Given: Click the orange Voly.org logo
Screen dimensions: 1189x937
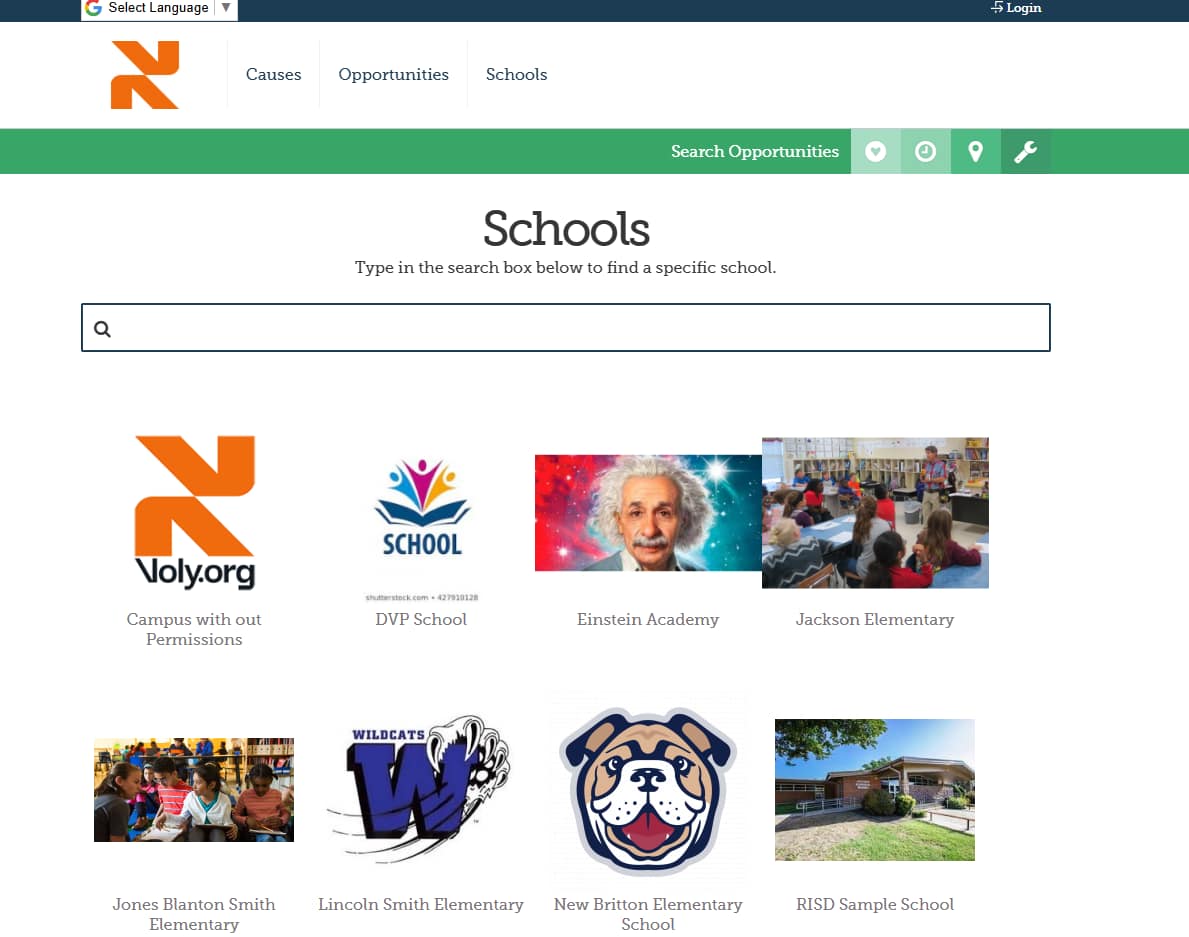Looking at the screenshot, I should (145, 74).
